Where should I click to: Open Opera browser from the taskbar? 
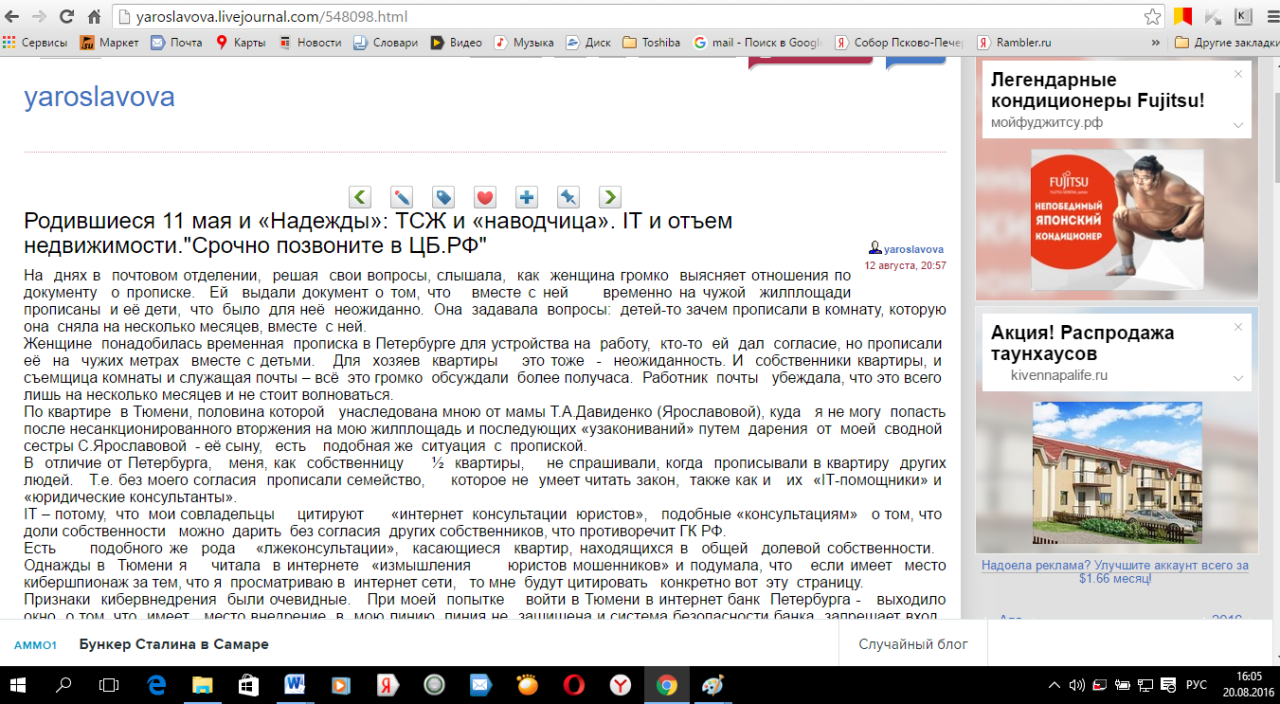tap(574, 685)
